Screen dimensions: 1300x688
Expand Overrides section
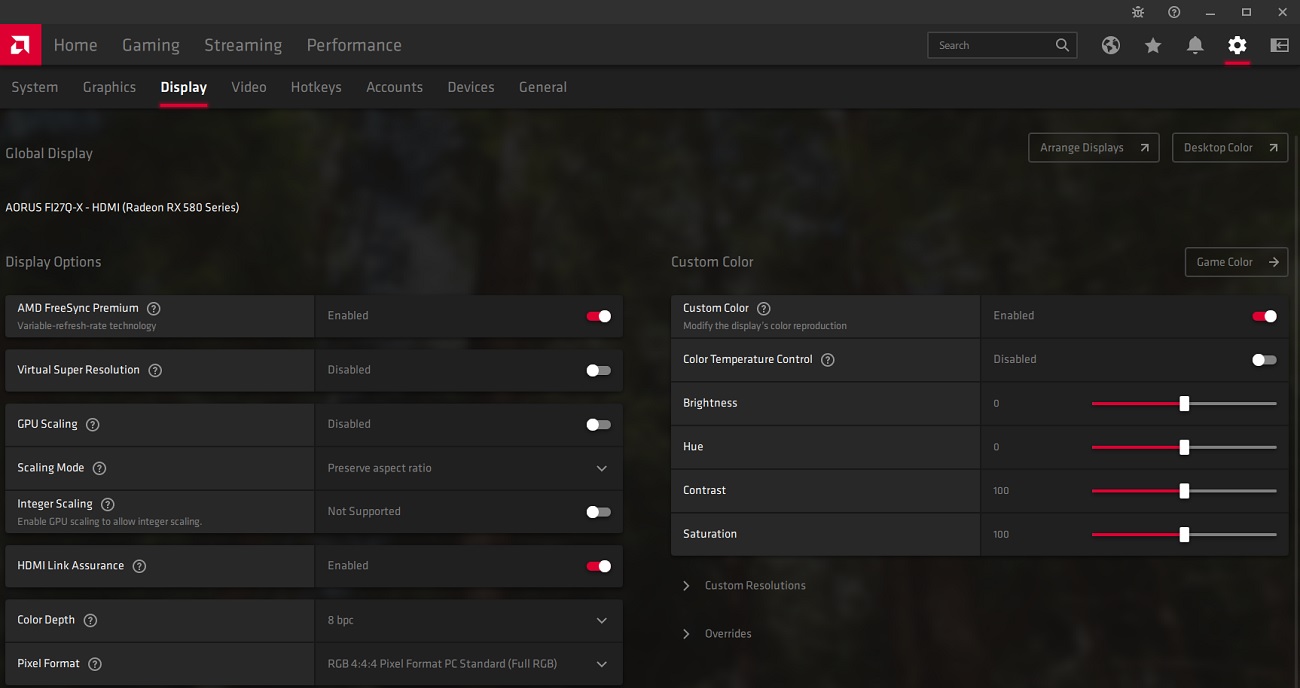717,634
